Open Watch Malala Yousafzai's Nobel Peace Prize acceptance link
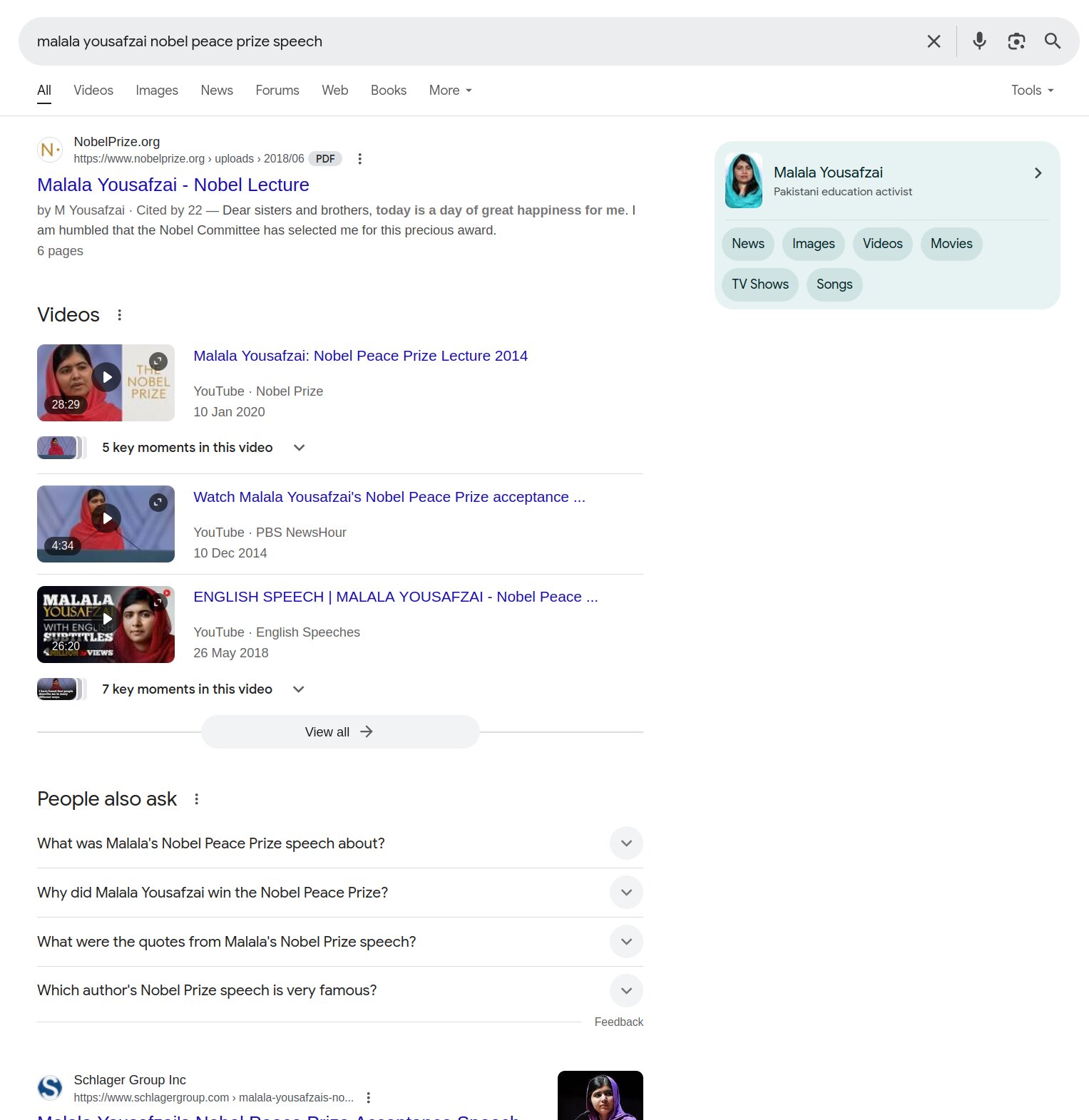This screenshot has width=1089, height=1120. tap(389, 497)
